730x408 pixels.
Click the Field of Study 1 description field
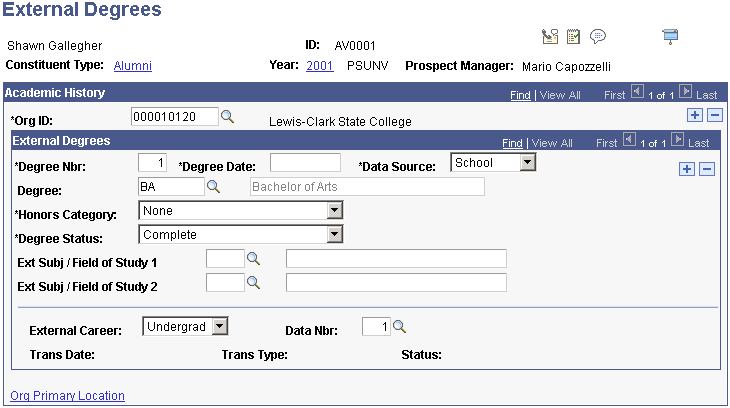point(396,258)
